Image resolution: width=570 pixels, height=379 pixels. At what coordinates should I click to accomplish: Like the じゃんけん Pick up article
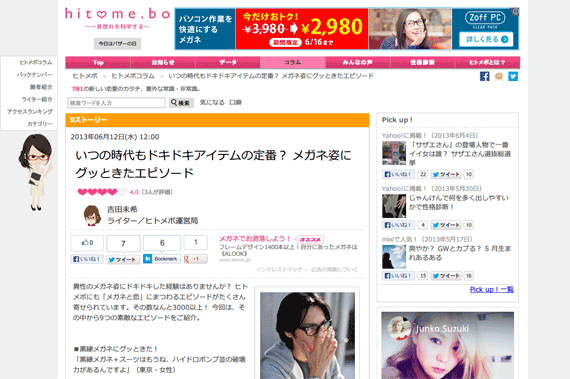coord(398,225)
